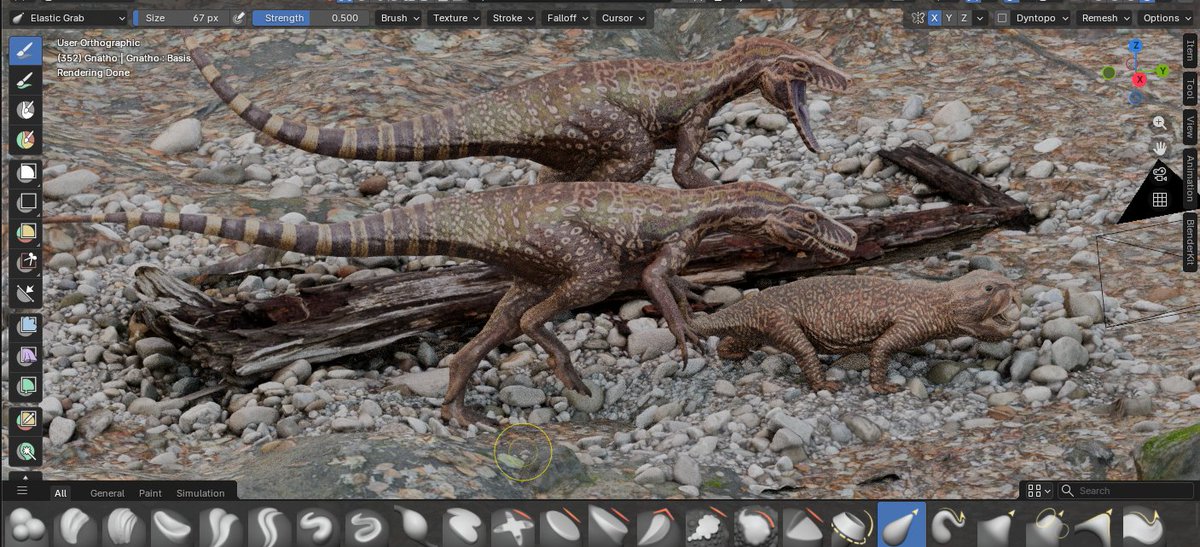Select the Box Mask tool
This screenshot has height=547, width=1200.
(x=26, y=172)
